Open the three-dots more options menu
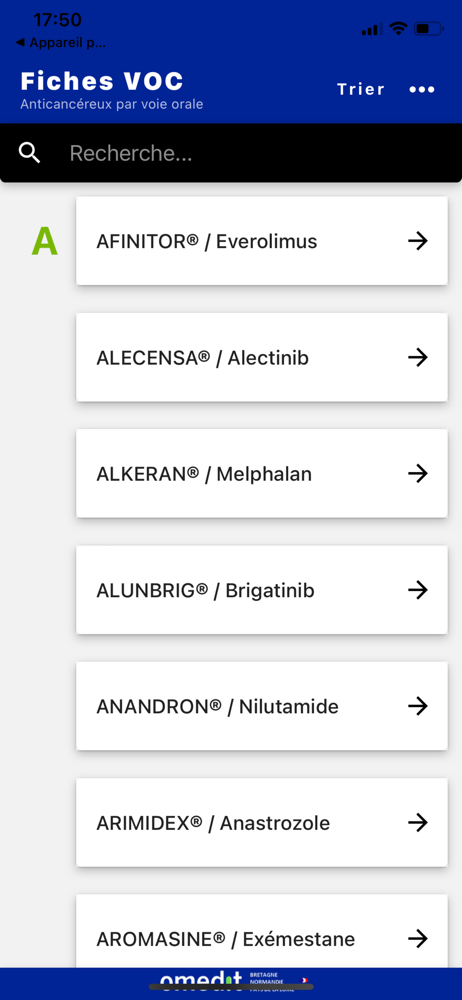The image size is (462, 1000). (x=422, y=90)
